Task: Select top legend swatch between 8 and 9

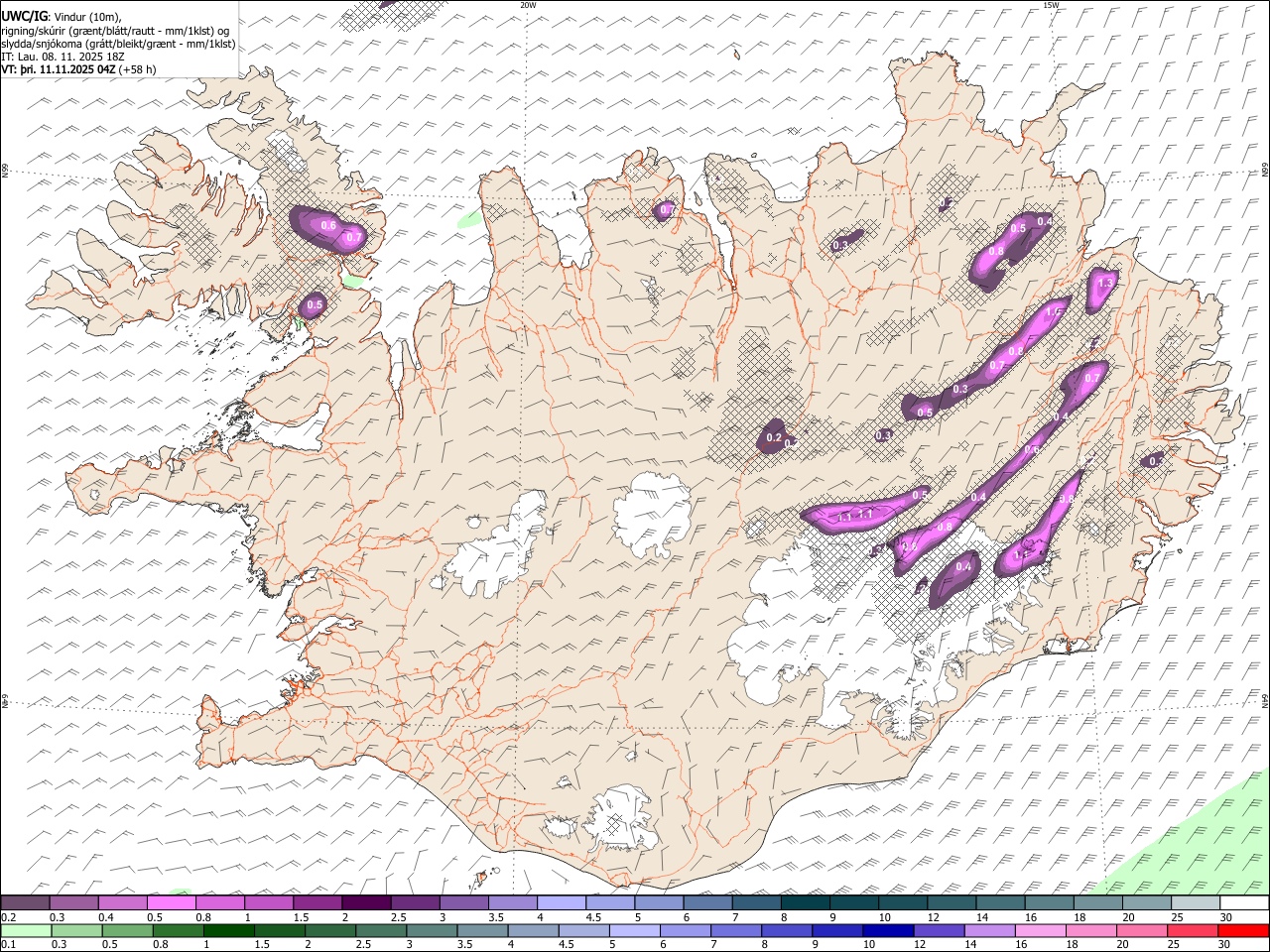Action: [x=806, y=902]
